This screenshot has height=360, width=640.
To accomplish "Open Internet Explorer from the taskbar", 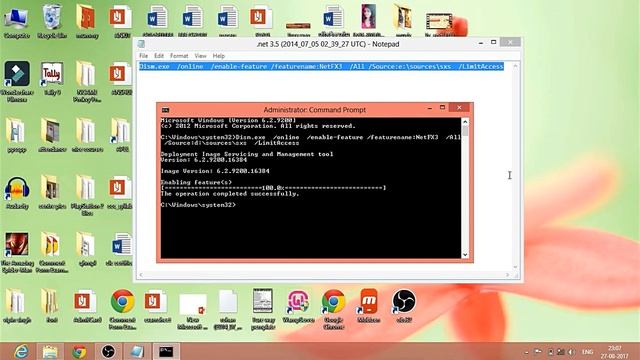I will pos(21,351).
